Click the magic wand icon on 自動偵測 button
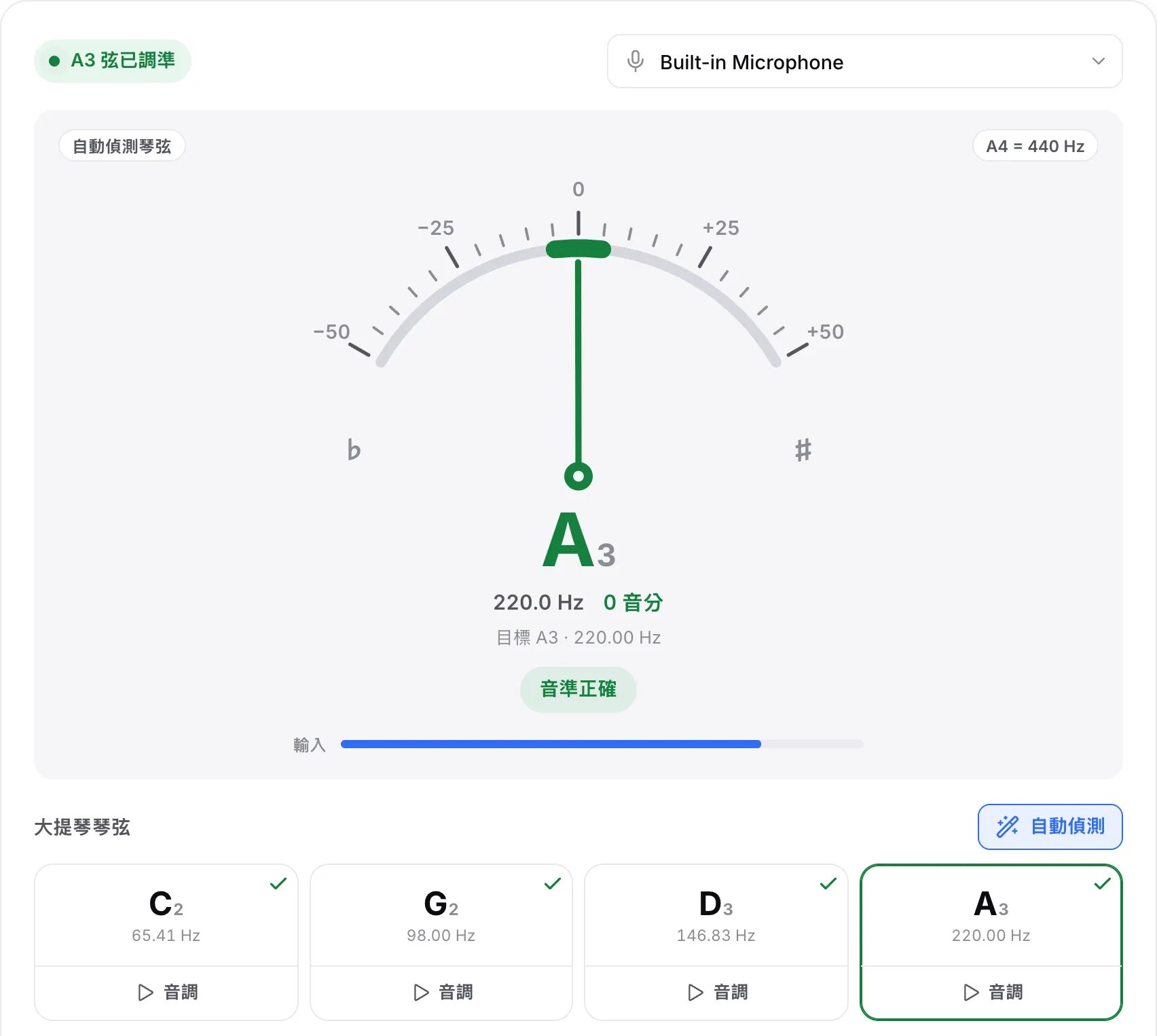This screenshot has width=1157, height=1036. point(1008,826)
